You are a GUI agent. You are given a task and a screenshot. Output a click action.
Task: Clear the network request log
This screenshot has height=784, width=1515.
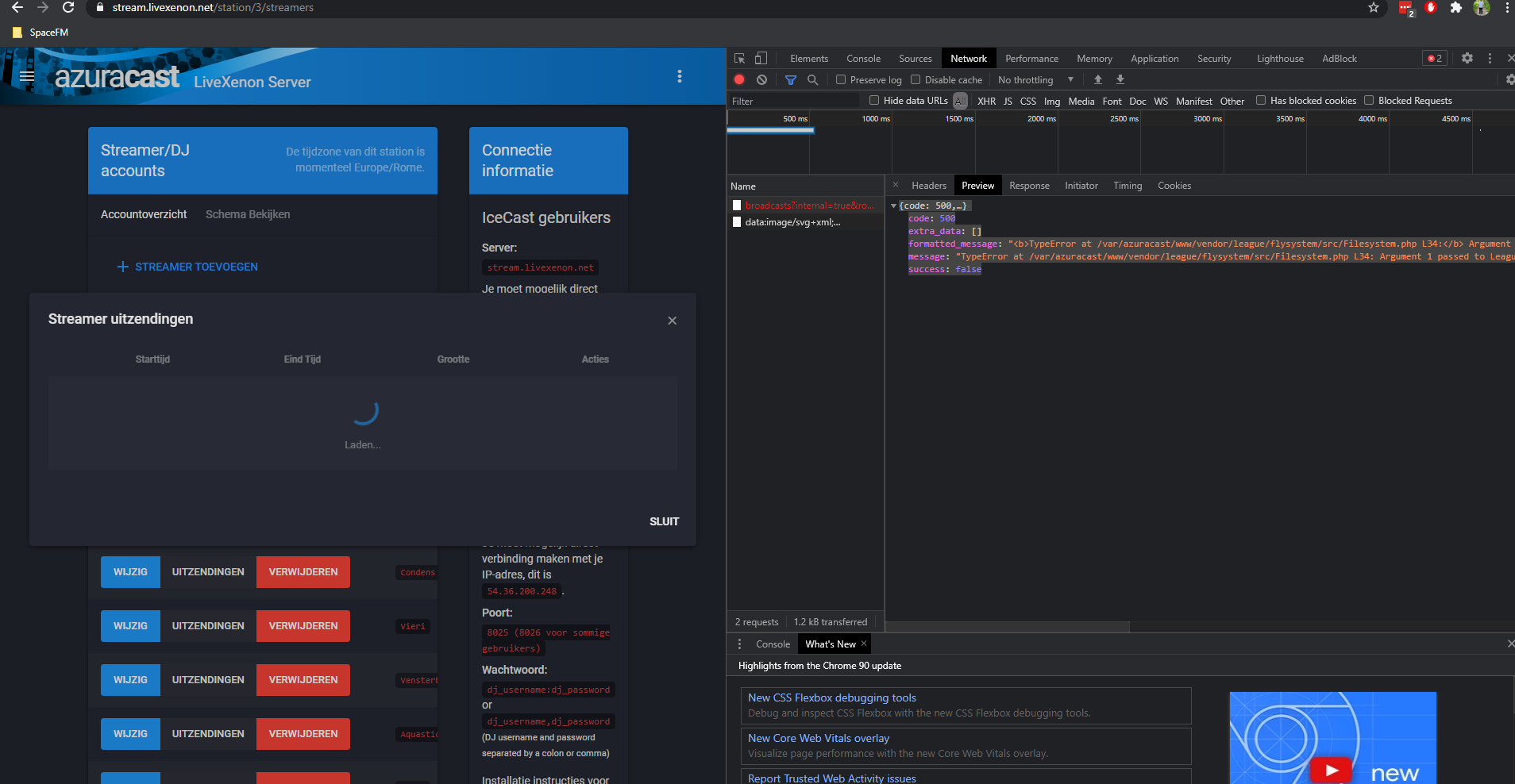(x=762, y=79)
